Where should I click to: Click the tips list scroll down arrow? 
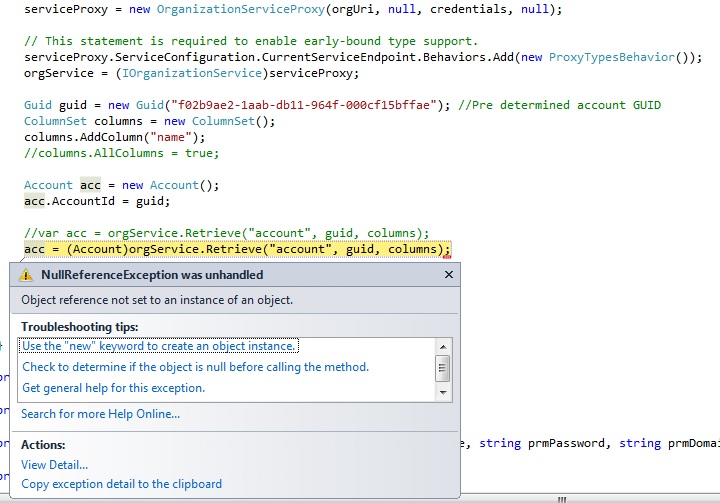tap(443, 392)
